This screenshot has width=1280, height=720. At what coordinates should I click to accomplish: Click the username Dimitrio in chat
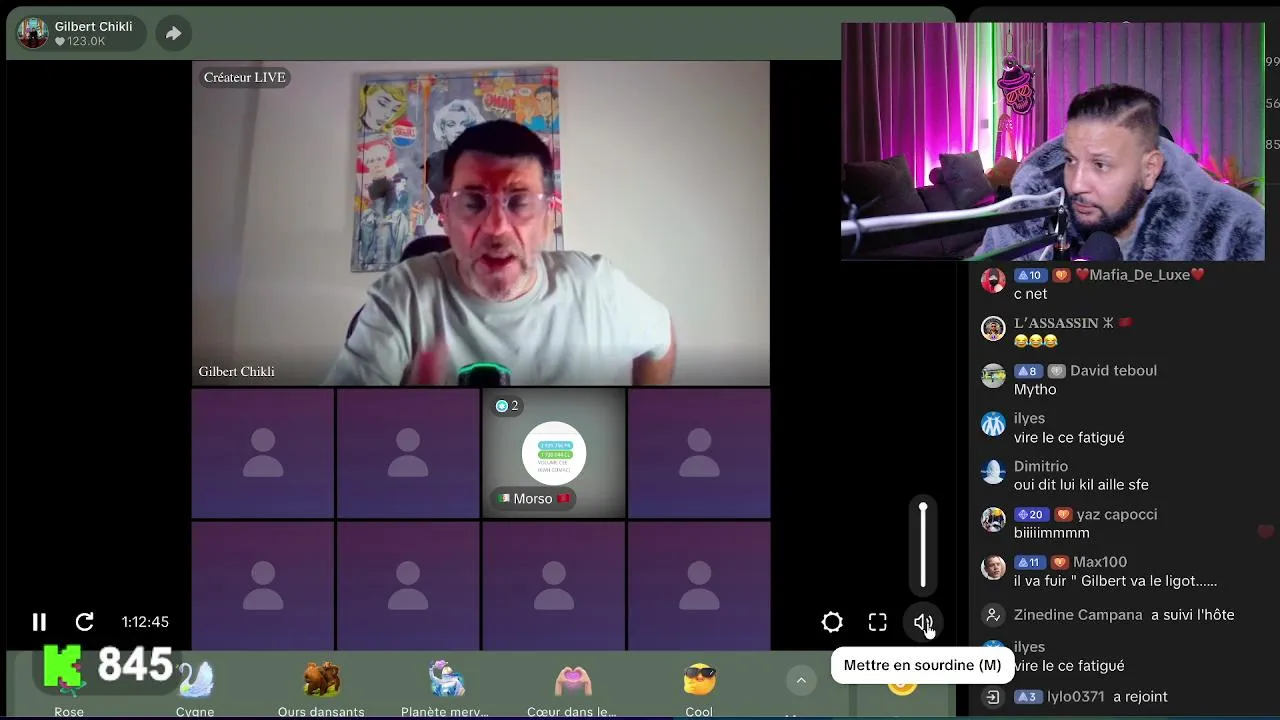(1041, 466)
